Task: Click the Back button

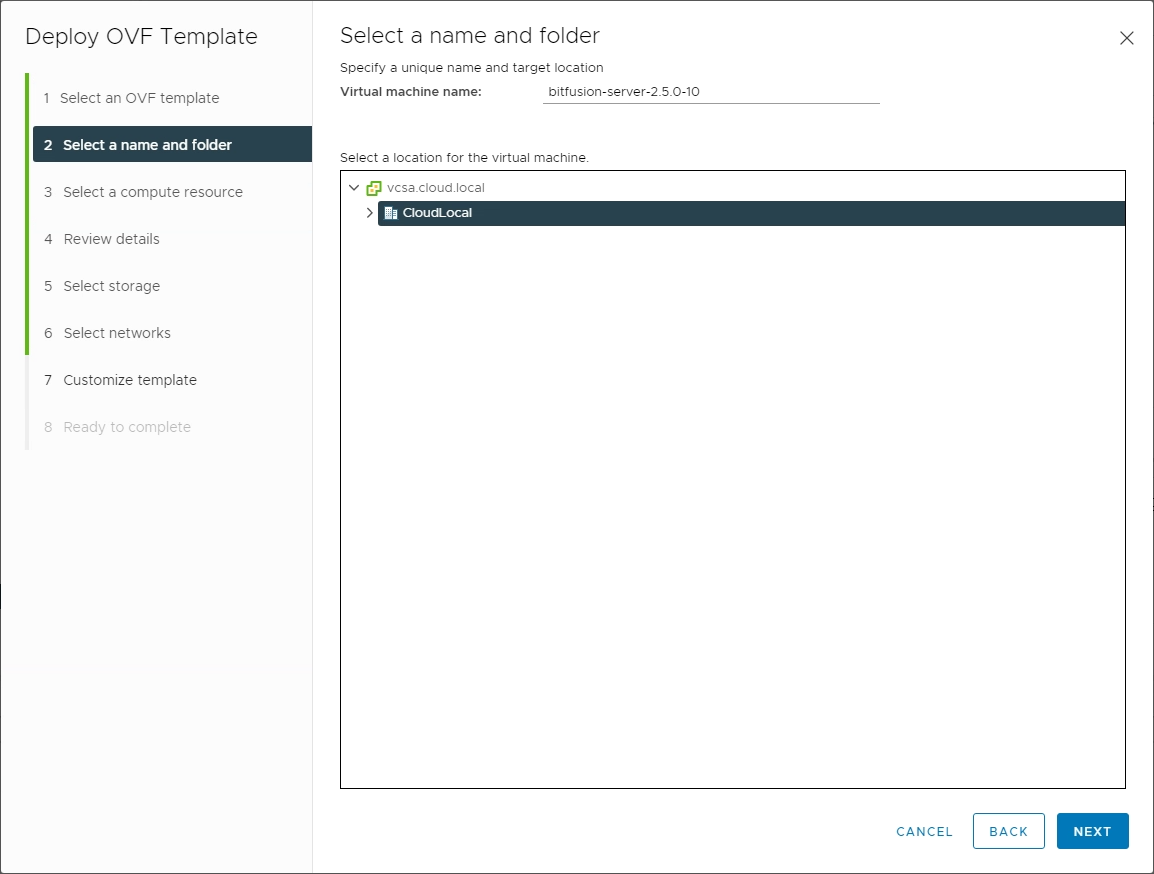Action: [x=1008, y=831]
